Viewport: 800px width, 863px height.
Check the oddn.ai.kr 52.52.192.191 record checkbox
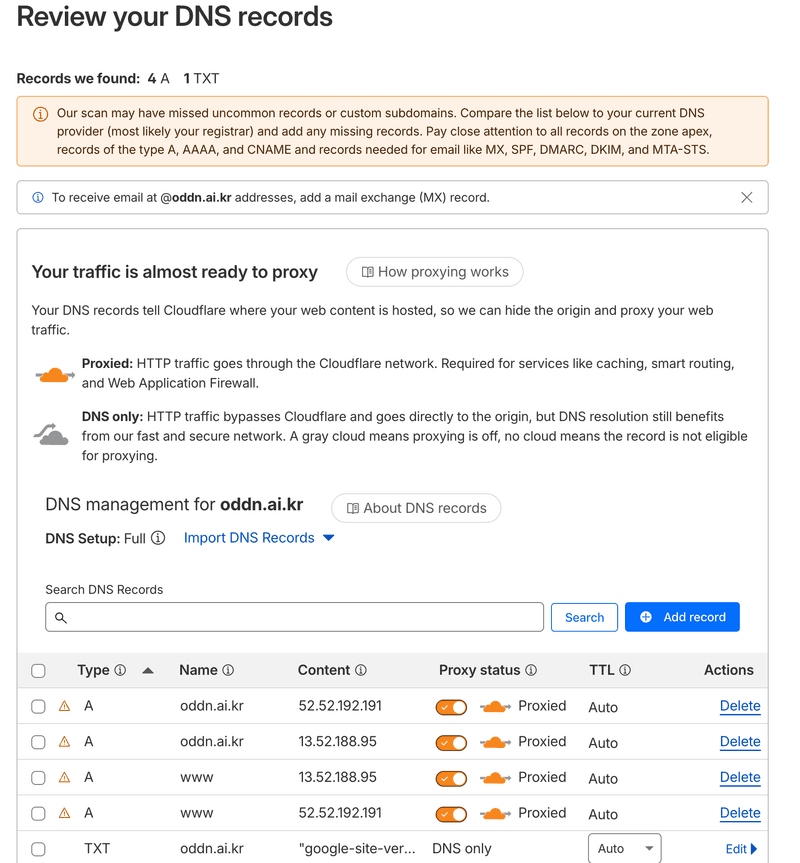click(x=39, y=706)
